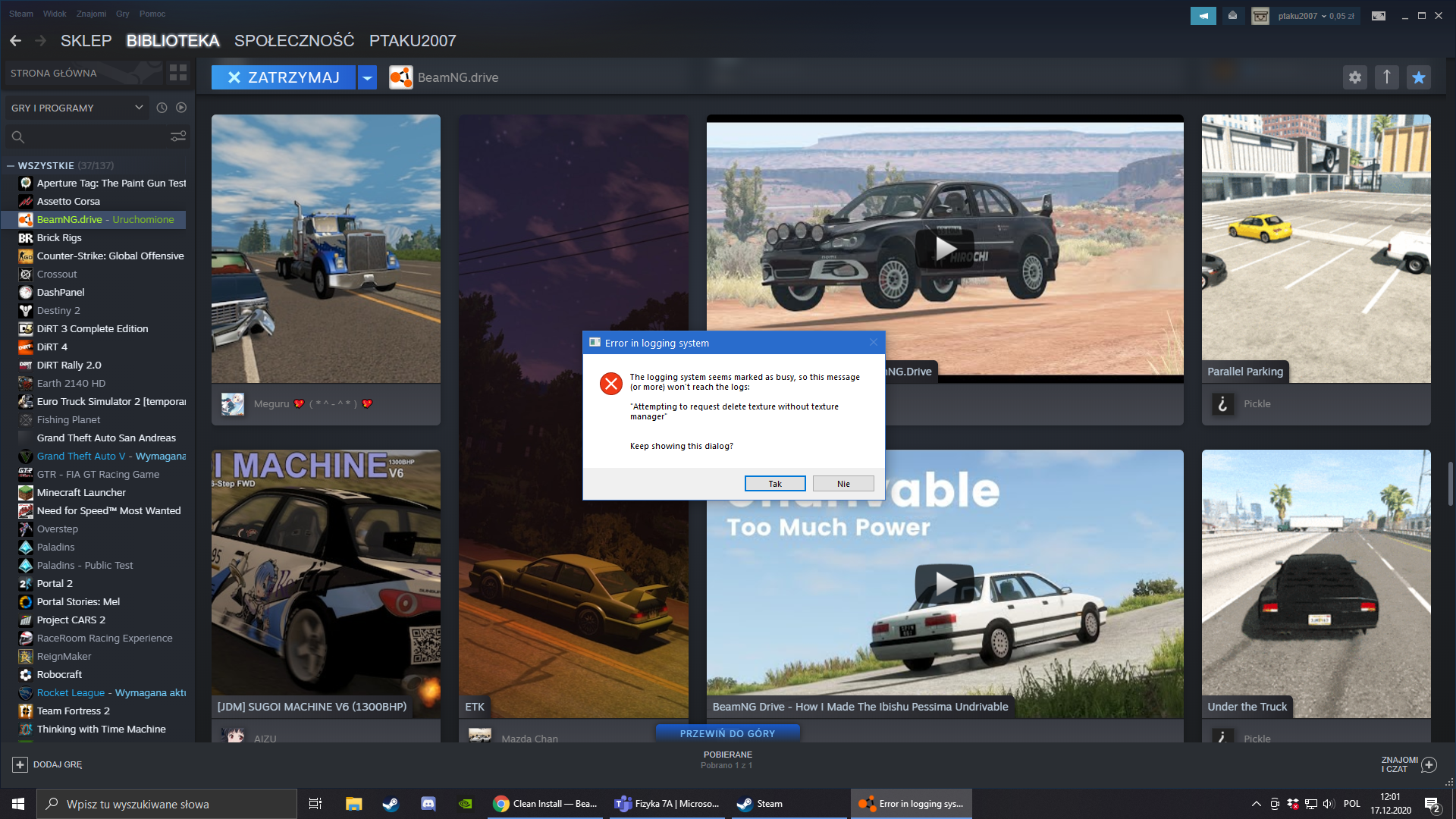1456x819 pixels.
Task: Switch to Fizyka 7A Microsoft Teams window
Action: point(667,804)
